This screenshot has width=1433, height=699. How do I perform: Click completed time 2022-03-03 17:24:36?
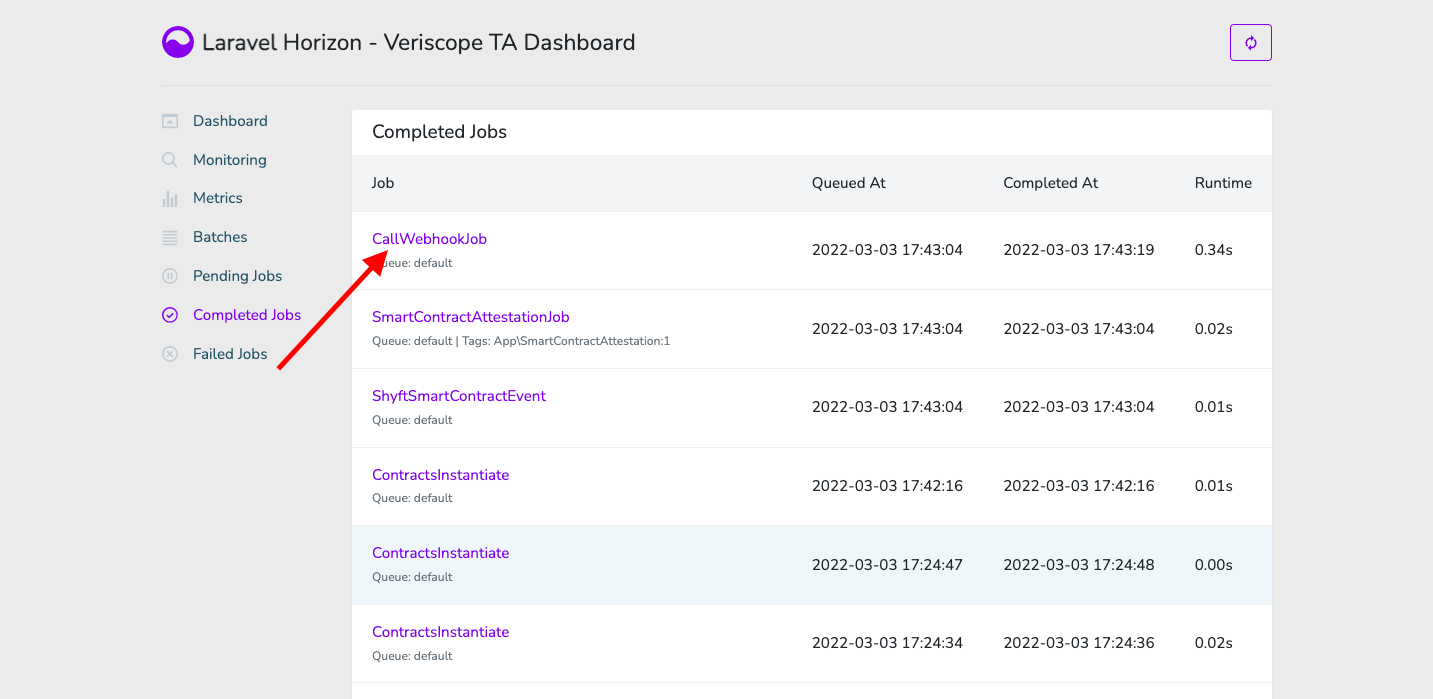click(x=1079, y=643)
